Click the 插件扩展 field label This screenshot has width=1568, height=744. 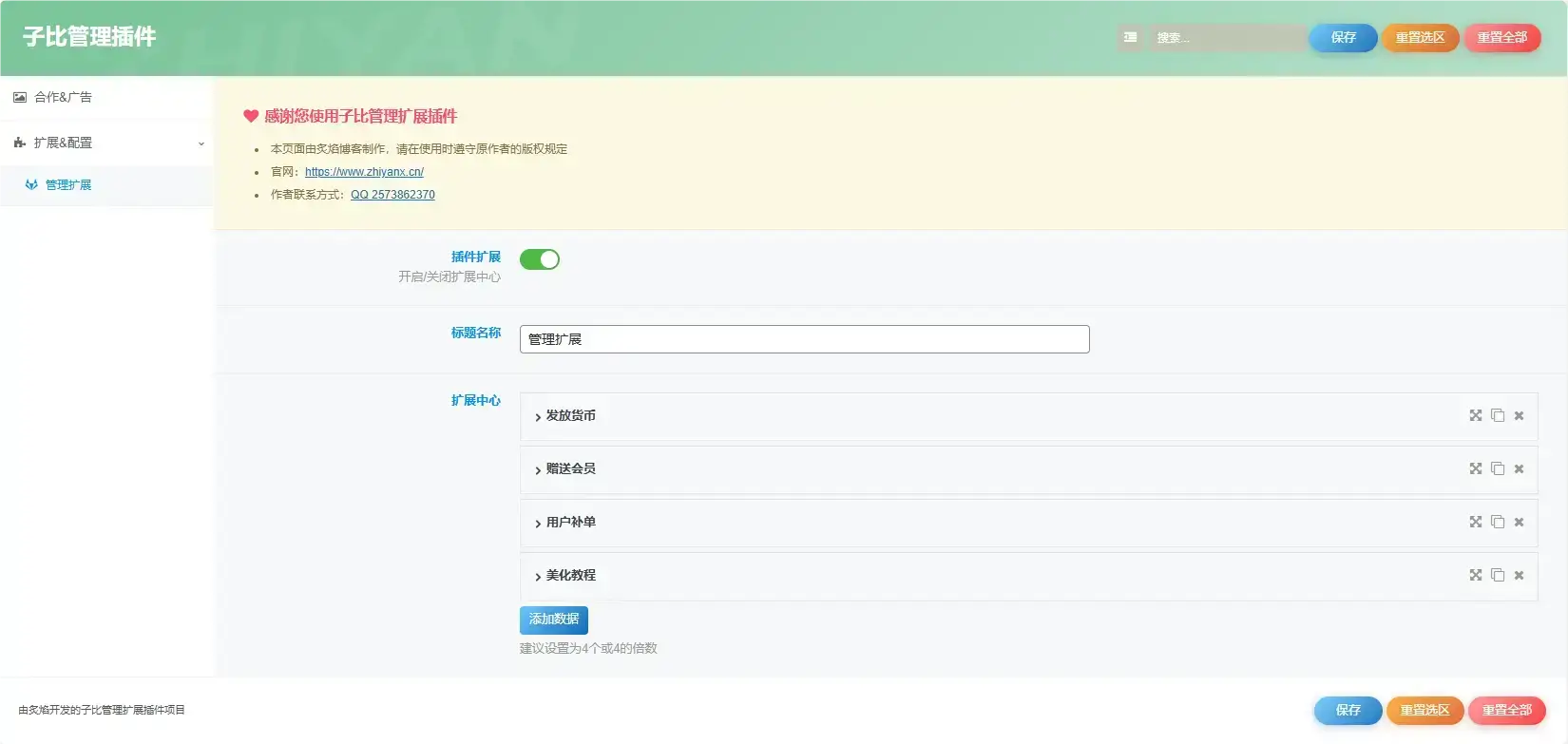click(476, 257)
